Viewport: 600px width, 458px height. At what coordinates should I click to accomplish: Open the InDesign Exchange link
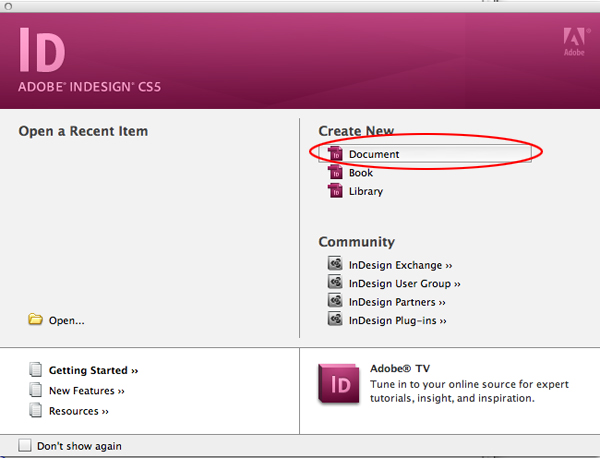click(400, 265)
